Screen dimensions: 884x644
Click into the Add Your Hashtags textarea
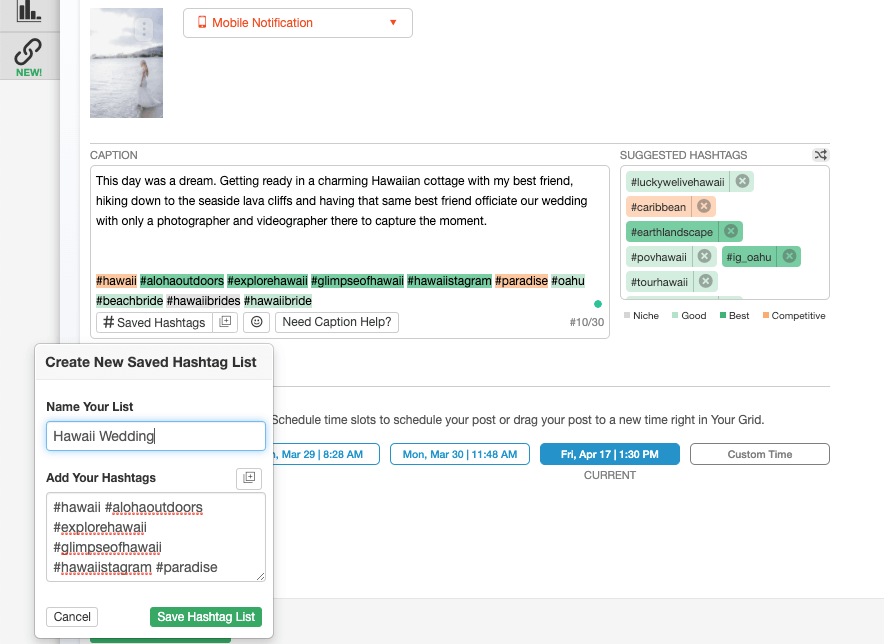156,537
